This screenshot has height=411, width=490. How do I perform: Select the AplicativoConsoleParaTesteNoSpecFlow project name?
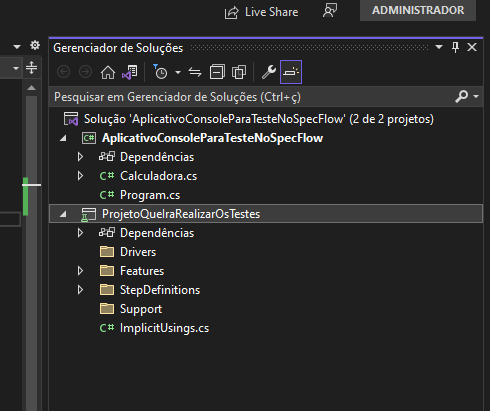coord(212,138)
